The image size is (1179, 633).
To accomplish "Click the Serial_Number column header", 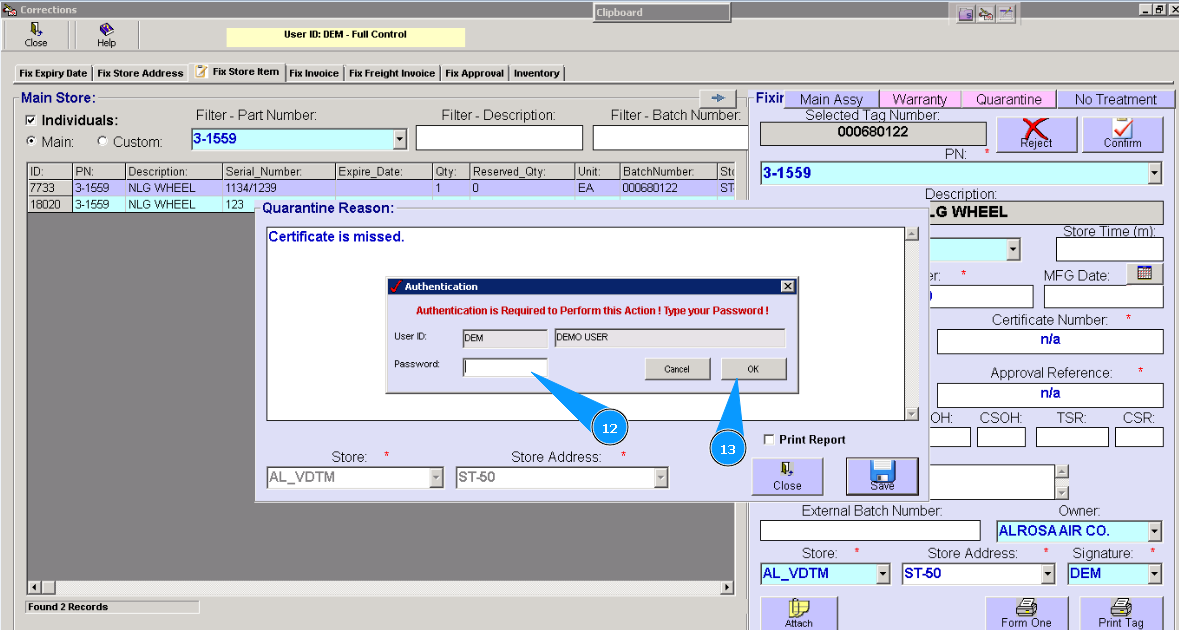I will point(279,171).
